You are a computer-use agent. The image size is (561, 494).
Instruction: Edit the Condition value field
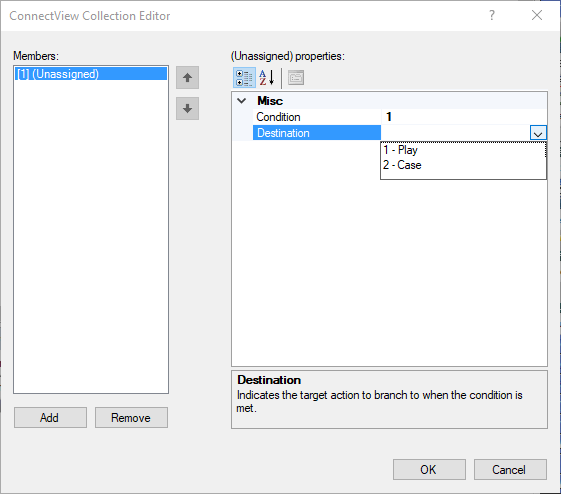click(464, 117)
